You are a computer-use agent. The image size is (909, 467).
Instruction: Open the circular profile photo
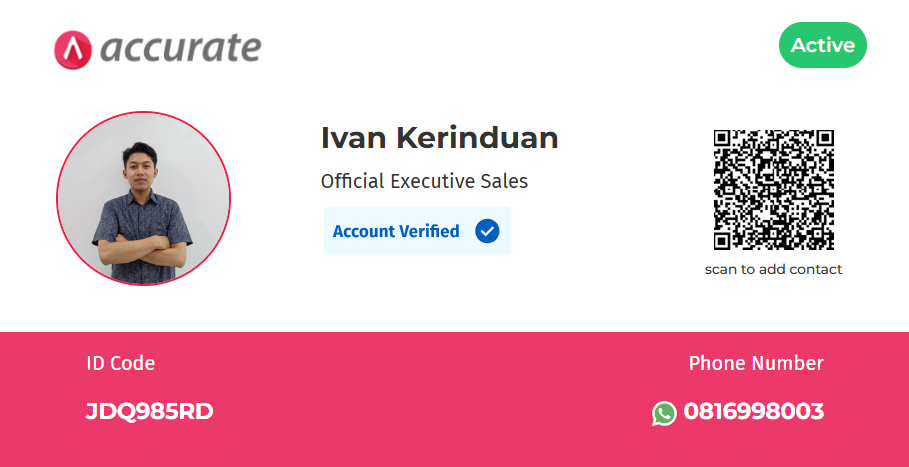tap(143, 198)
